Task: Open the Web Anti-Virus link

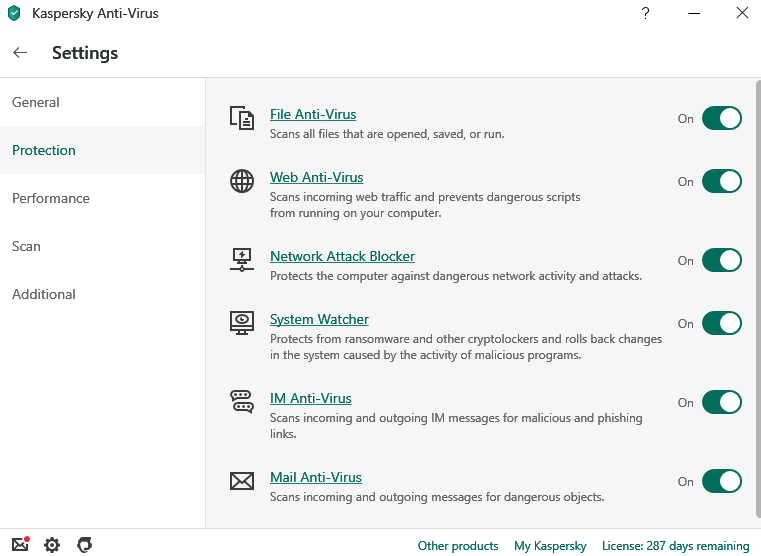Action: (316, 178)
